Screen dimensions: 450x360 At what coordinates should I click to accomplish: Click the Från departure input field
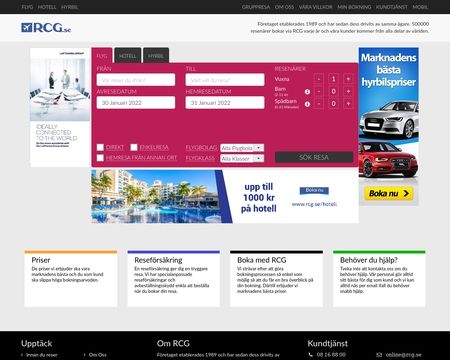[136, 80]
